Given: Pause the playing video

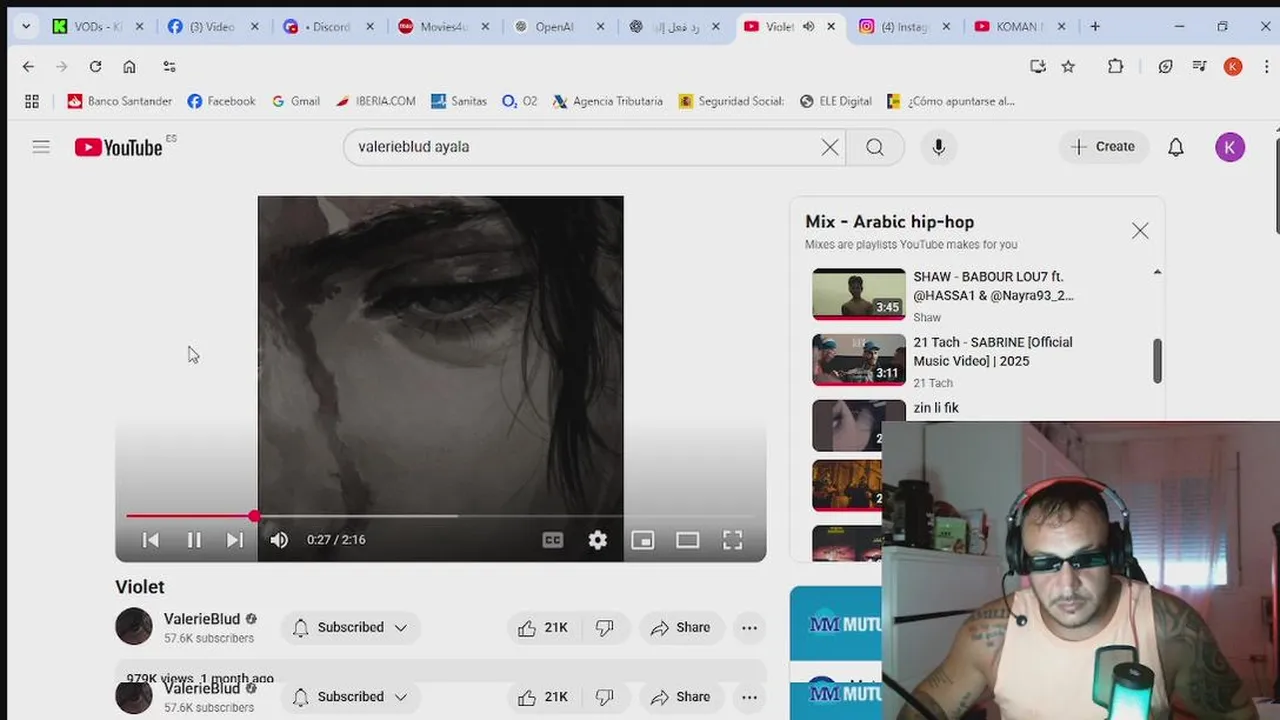Looking at the screenshot, I should point(194,540).
